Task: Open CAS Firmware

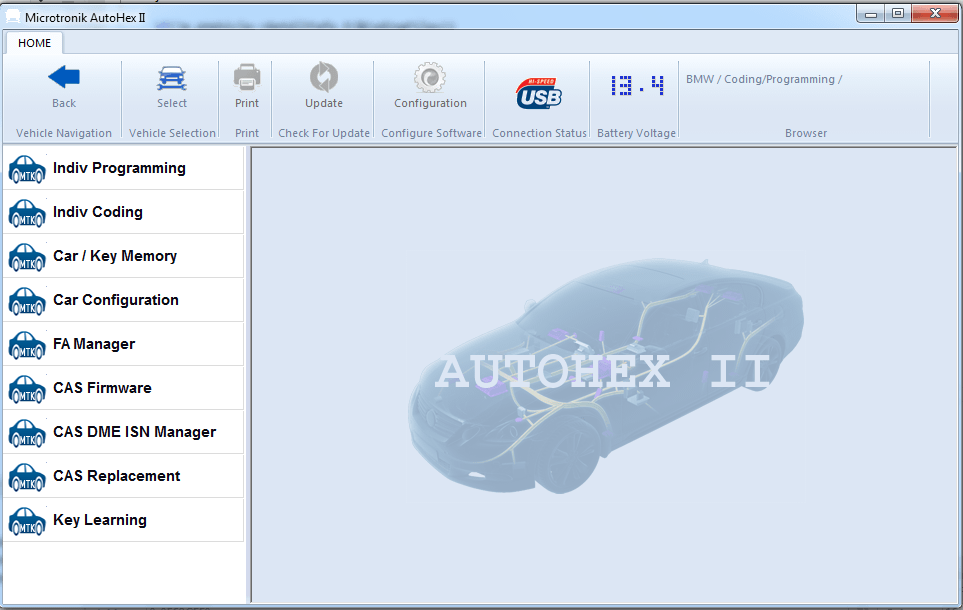Action: (x=123, y=388)
